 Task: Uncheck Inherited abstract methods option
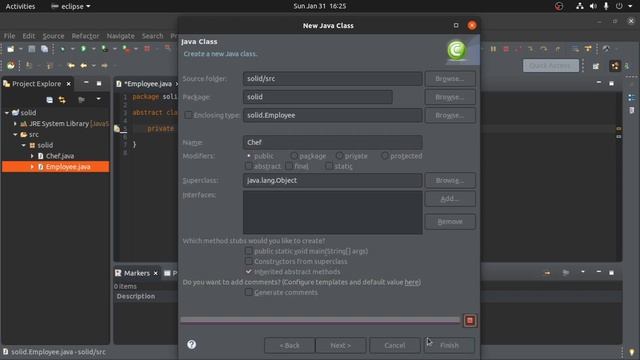pos(249,271)
